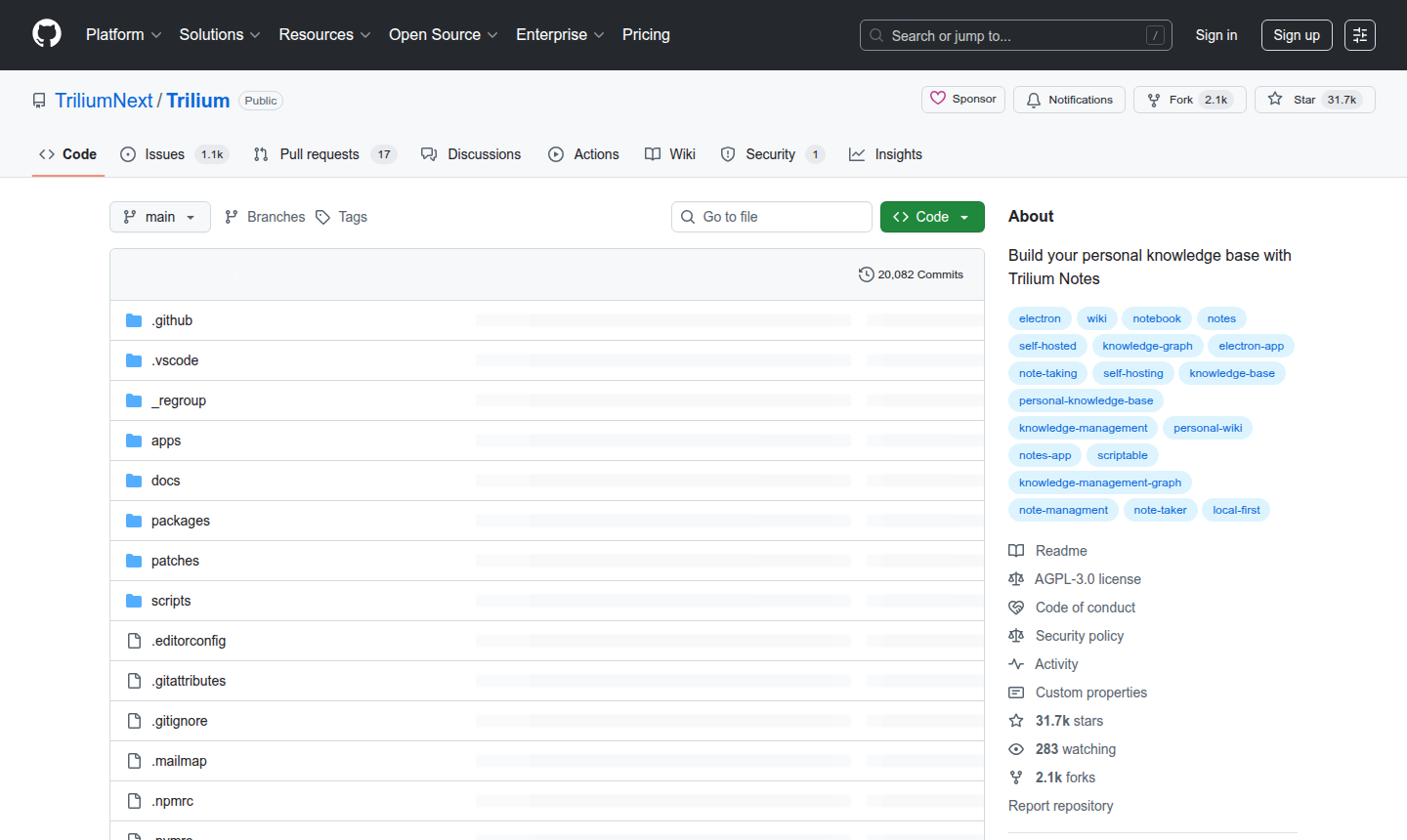Click the heart Sponsor button
The height and width of the screenshot is (840, 1407).
point(962,100)
